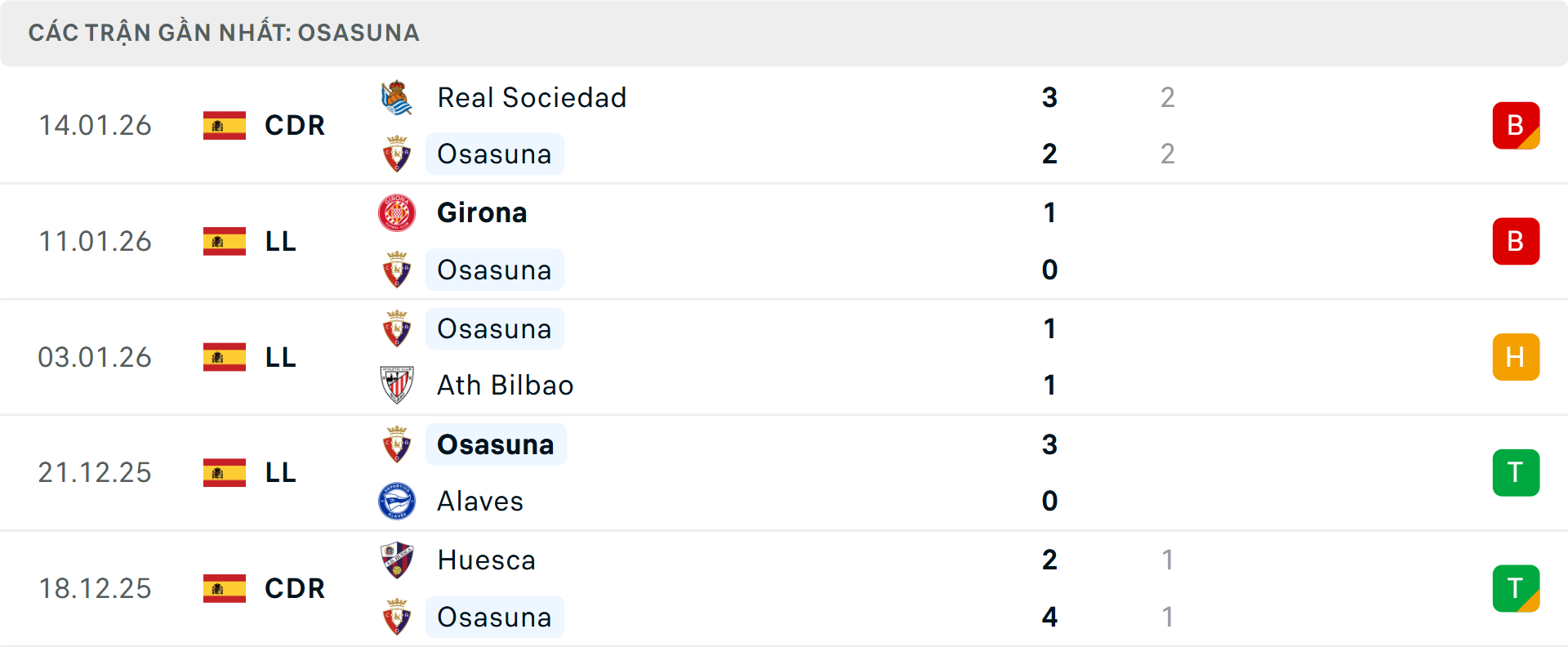Click the Spain flag next to CDR
1568x647 pixels.
(224, 125)
